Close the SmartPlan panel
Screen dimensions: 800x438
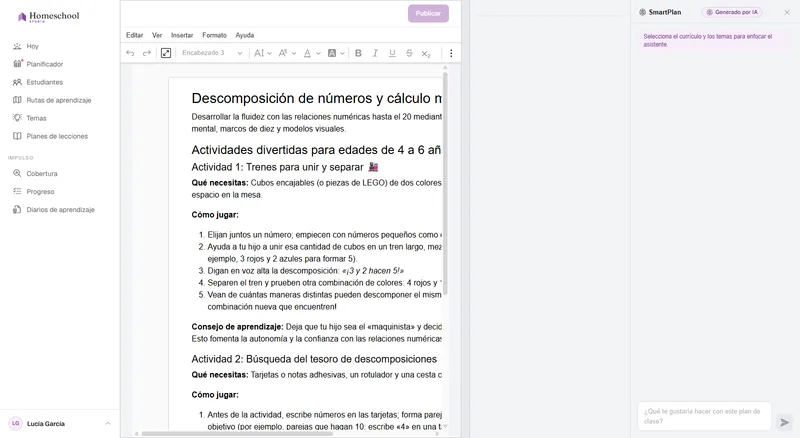coord(787,12)
